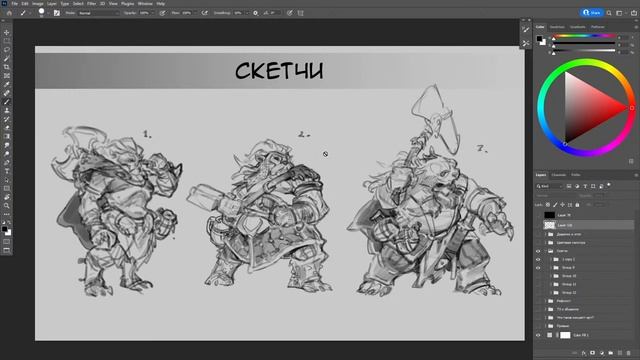Click the search magnifier icon top right
640x360 pixels.
tap(609, 13)
